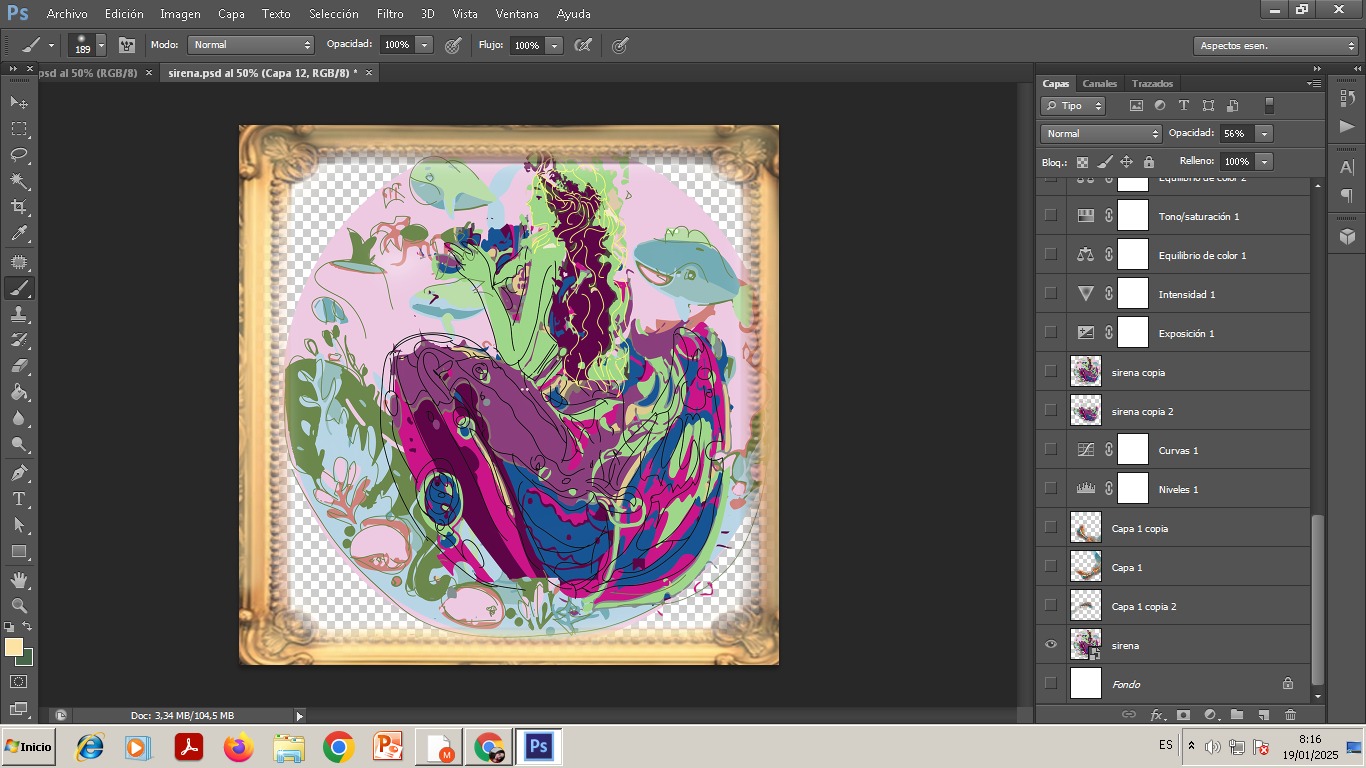Image resolution: width=1366 pixels, height=768 pixels.
Task: Open the Ayuda menu
Action: pyautogui.click(x=573, y=14)
